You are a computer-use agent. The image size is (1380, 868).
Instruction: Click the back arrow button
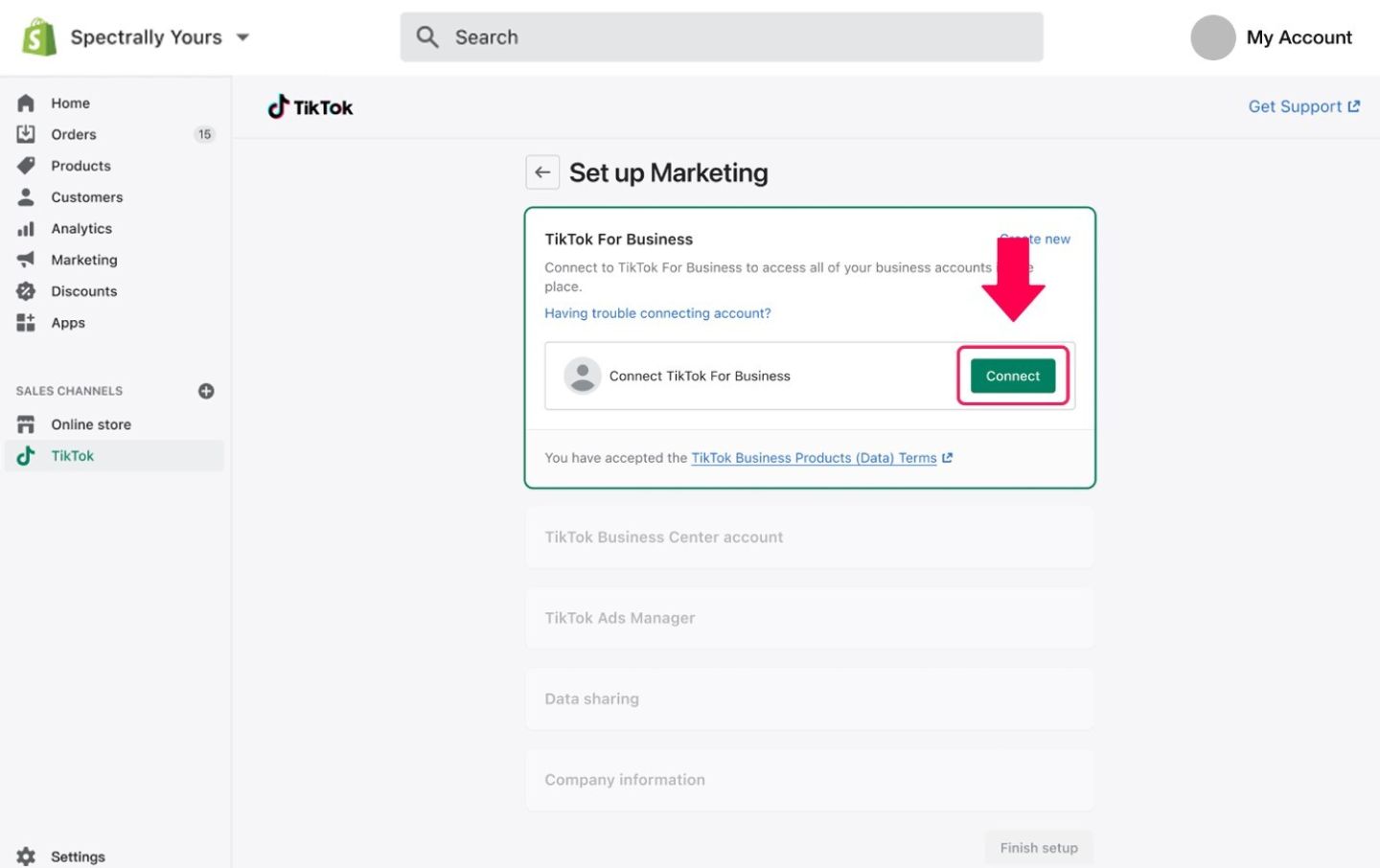coord(542,172)
